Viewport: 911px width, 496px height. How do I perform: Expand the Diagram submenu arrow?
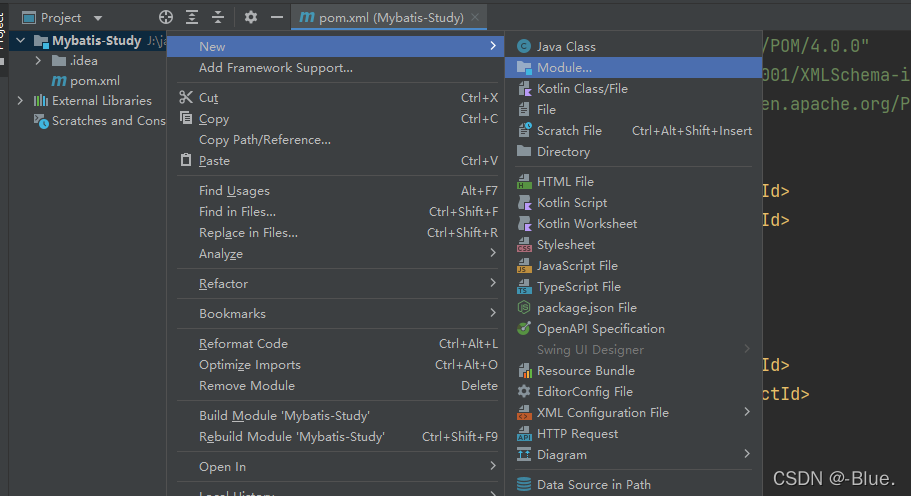747,454
